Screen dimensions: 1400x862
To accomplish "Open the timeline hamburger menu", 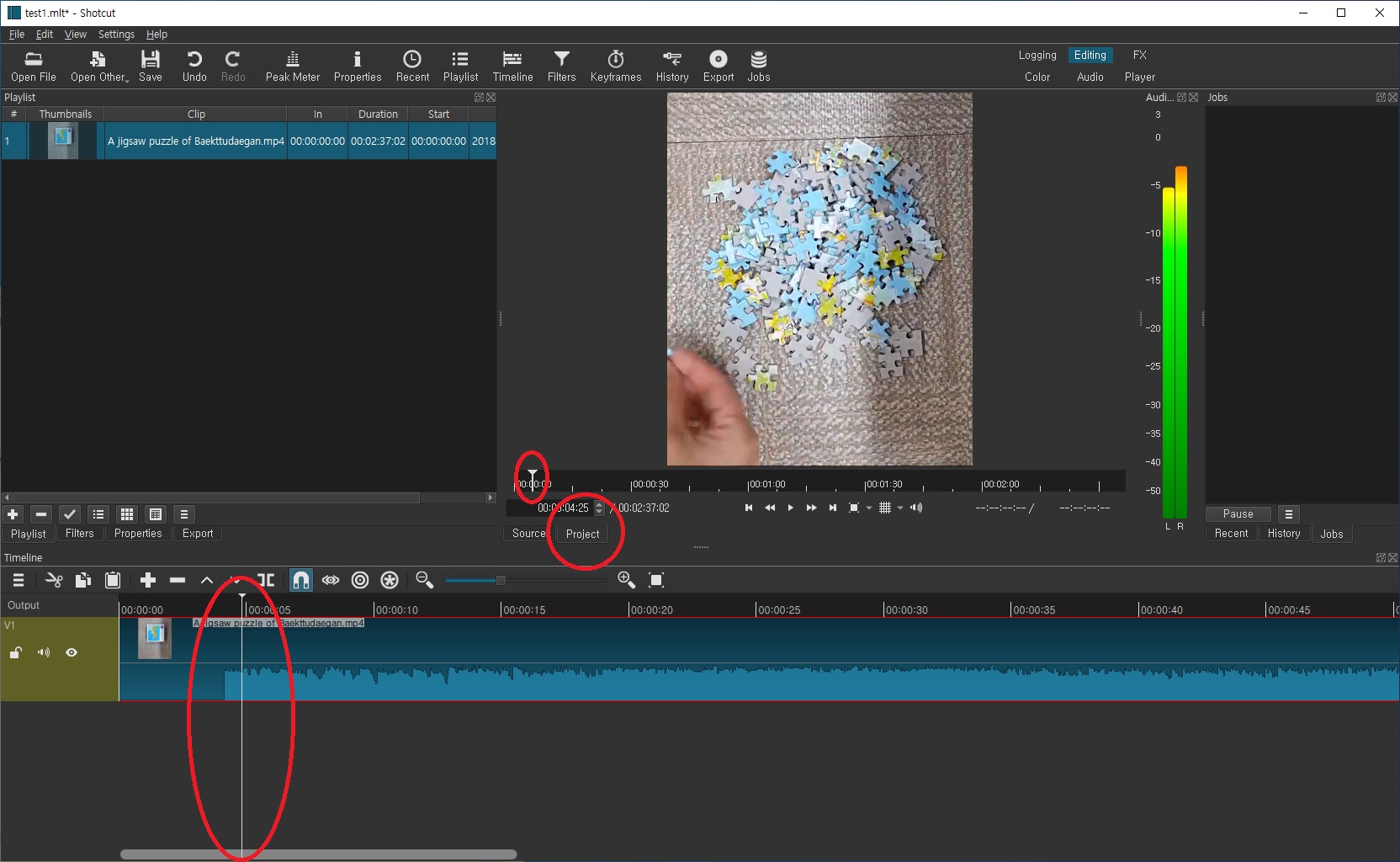I will (x=19, y=580).
